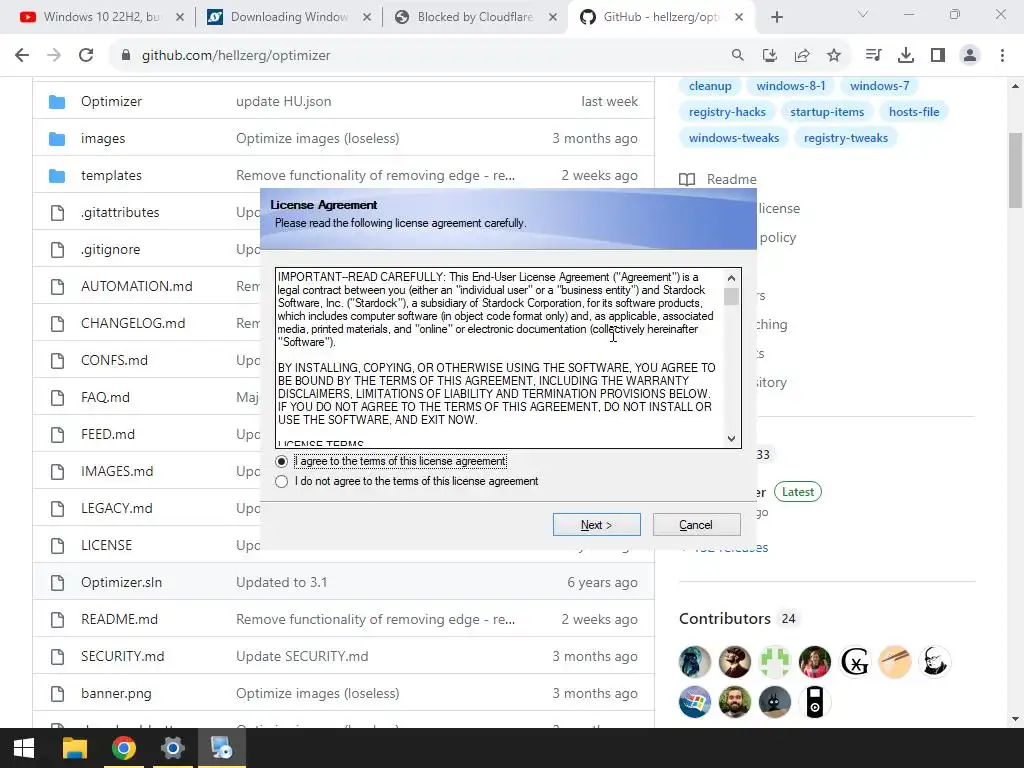Open the Chrome downloads icon
The image size is (1024, 768).
pyautogui.click(x=906, y=56)
